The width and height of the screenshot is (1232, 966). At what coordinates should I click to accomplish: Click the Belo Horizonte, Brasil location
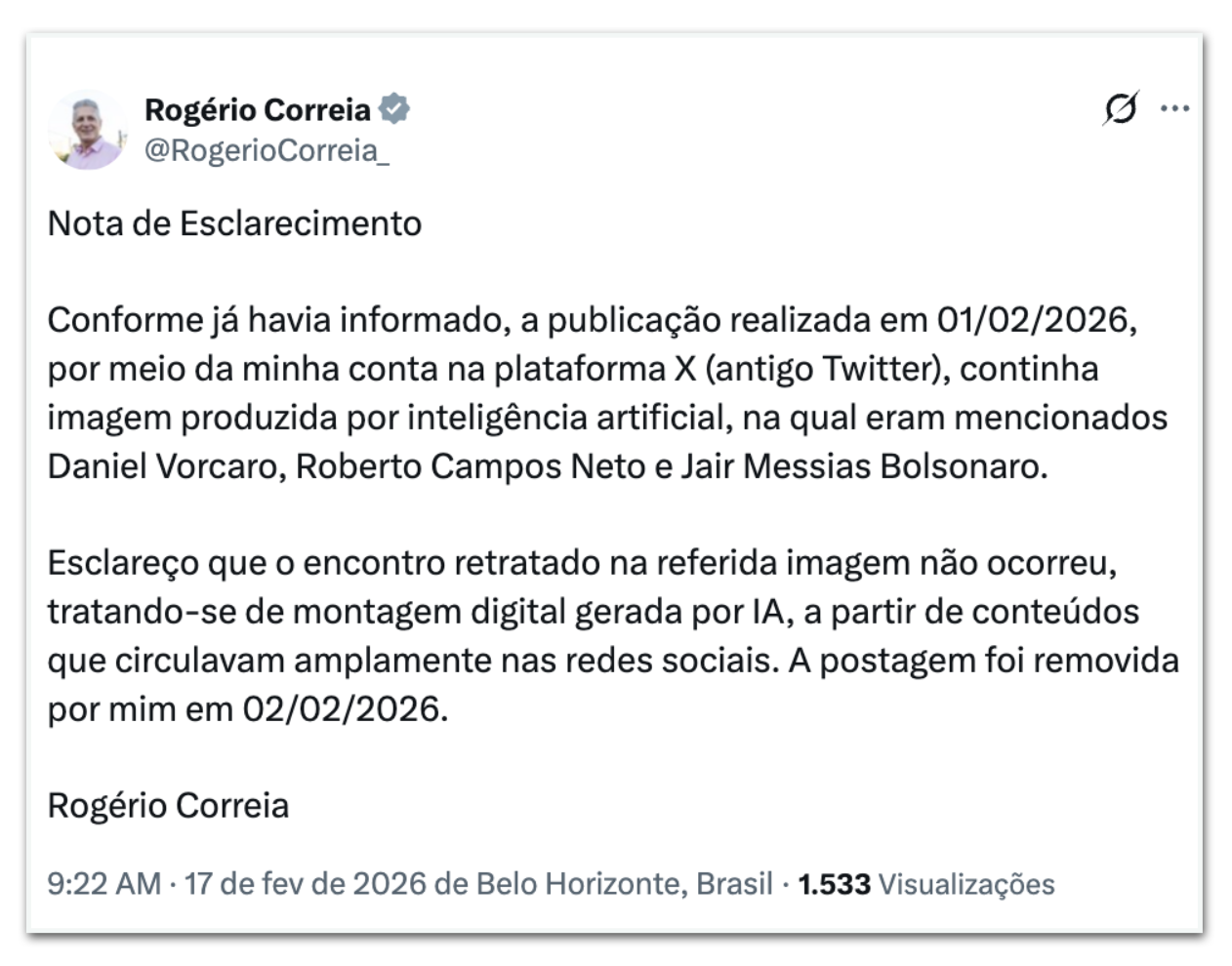[x=624, y=884]
